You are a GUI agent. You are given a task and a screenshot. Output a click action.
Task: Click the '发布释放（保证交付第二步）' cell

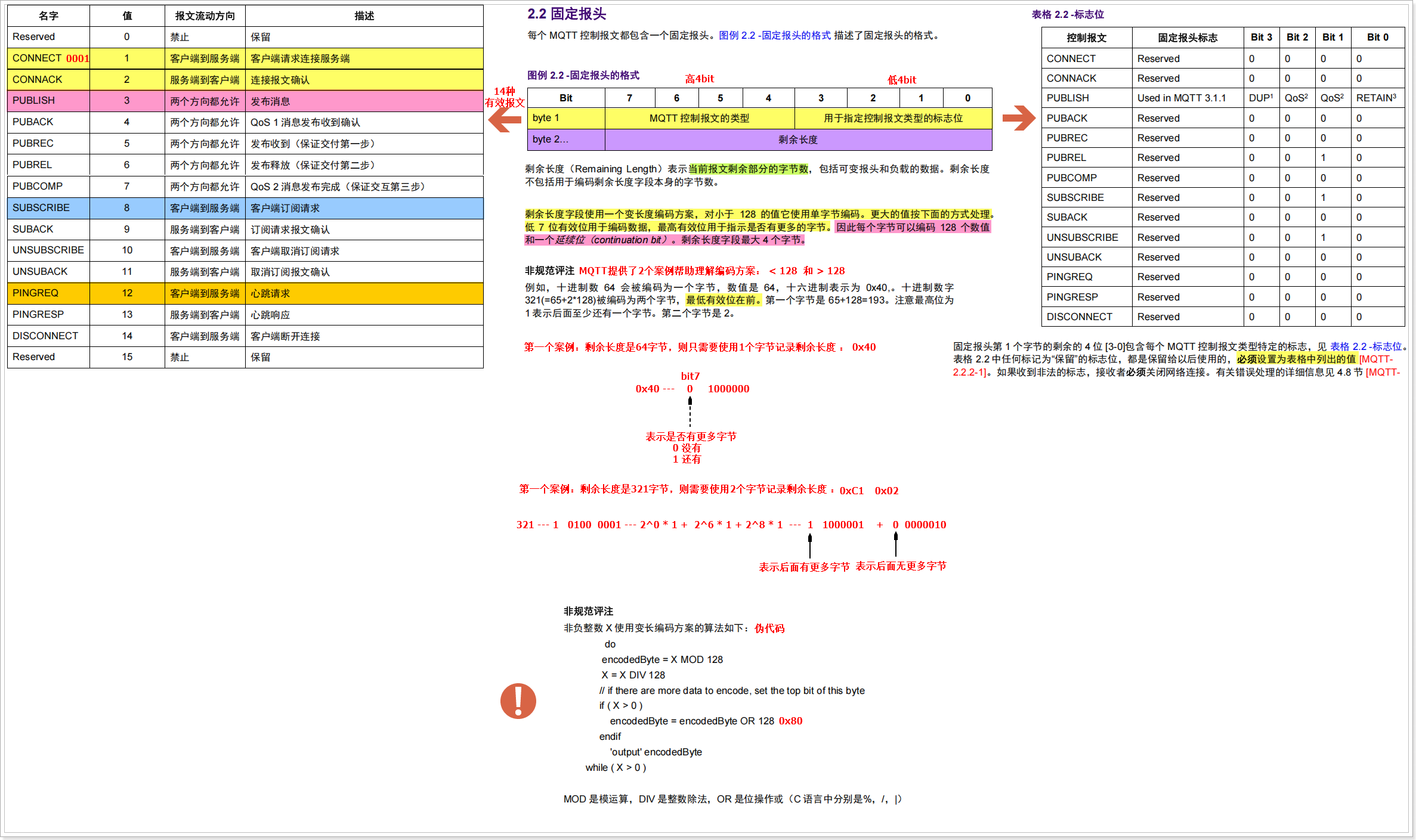pos(364,165)
